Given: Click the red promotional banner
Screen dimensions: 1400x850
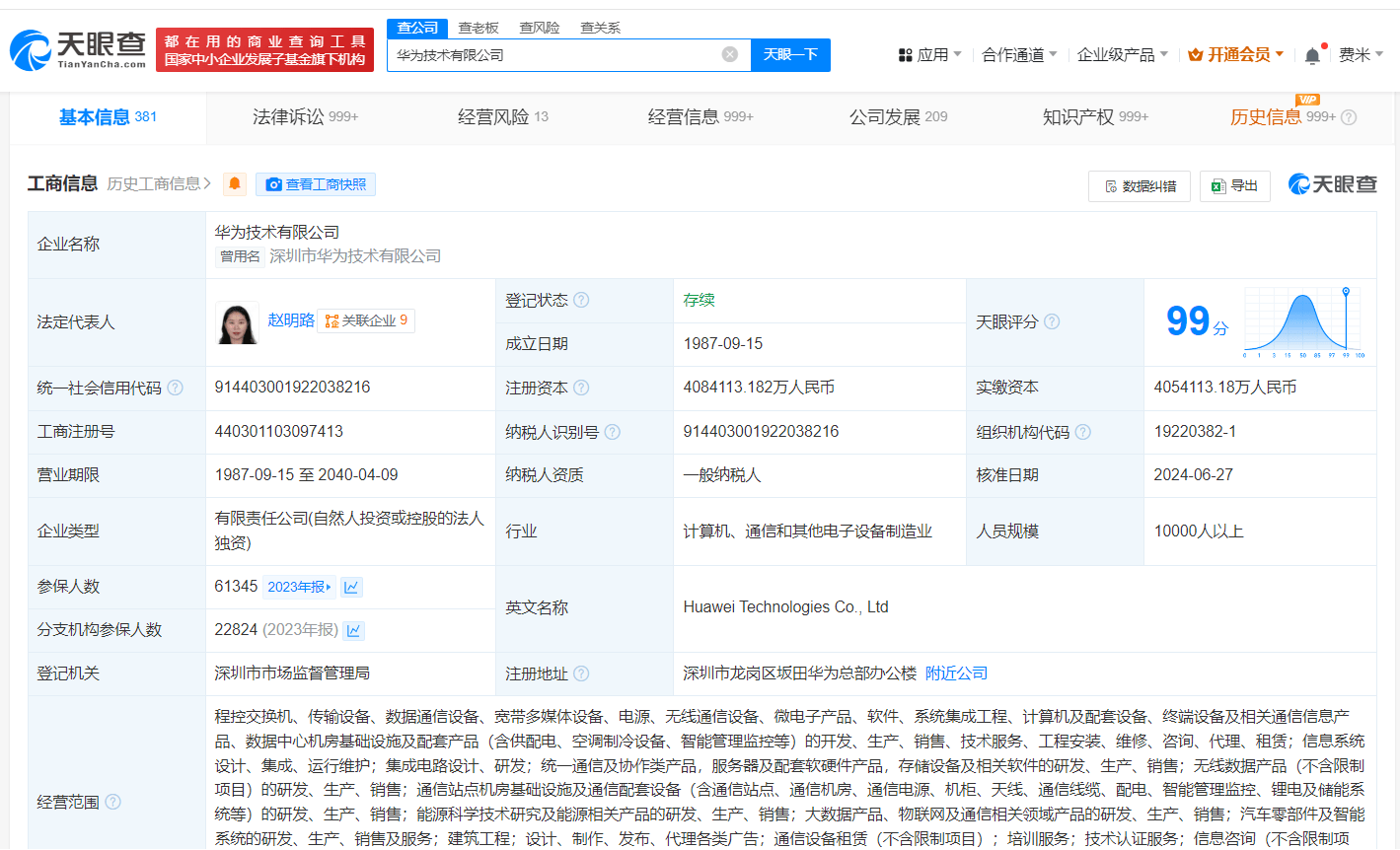Looking at the screenshot, I should pyautogui.click(x=264, y=50).
